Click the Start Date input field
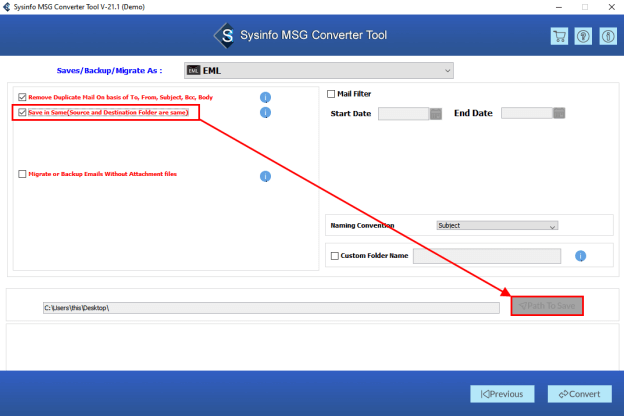The image size is (624, 416). (x=404, y=114)
